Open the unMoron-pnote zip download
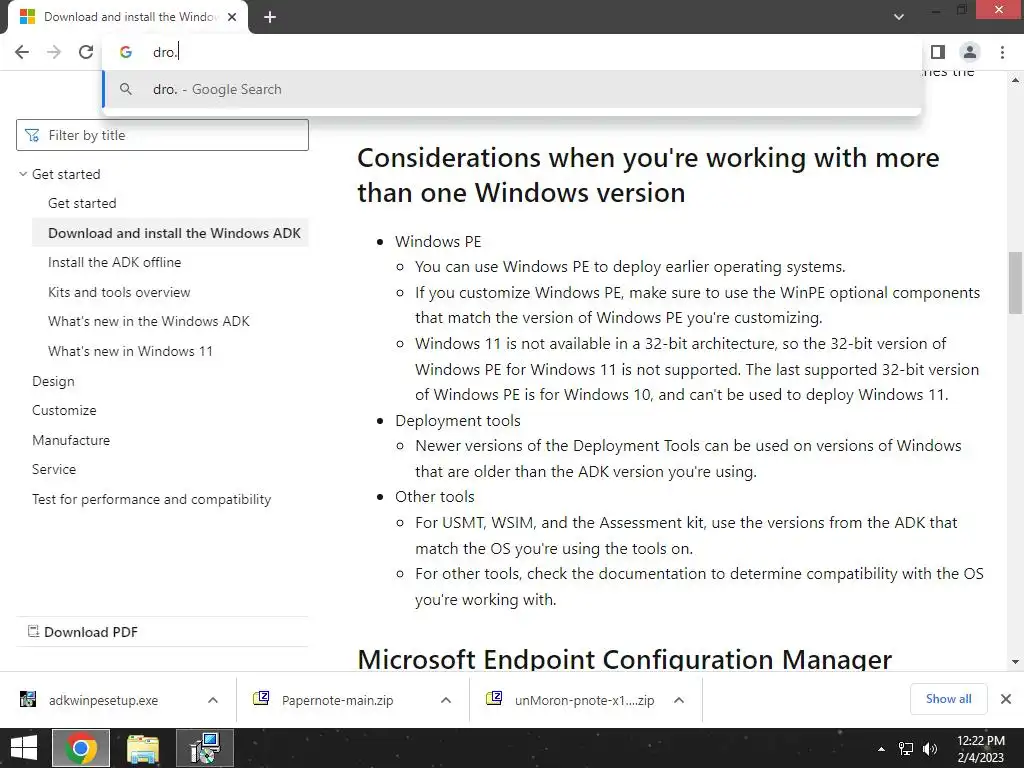1024x768 pixels. [584, 701]
